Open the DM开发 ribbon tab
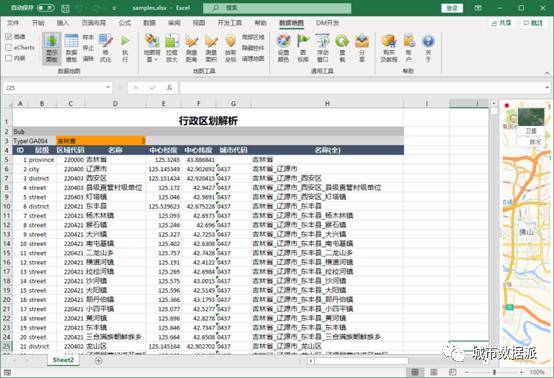 tap(328, 23)
